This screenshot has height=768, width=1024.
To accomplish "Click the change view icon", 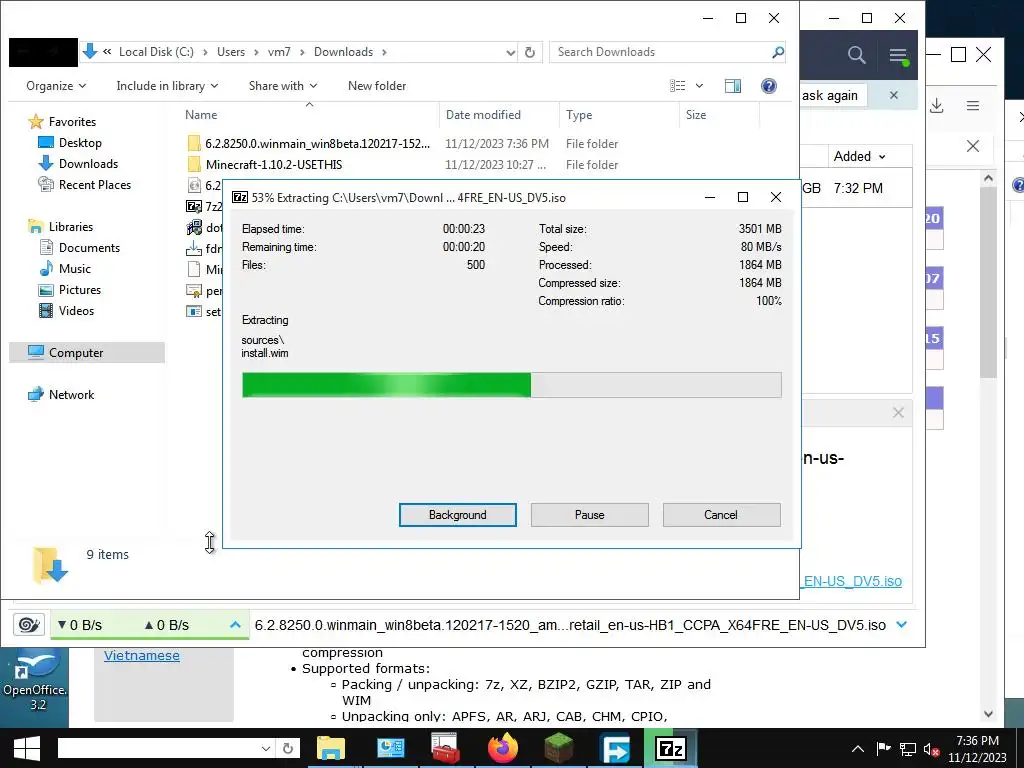I will (x=678, y=86).
